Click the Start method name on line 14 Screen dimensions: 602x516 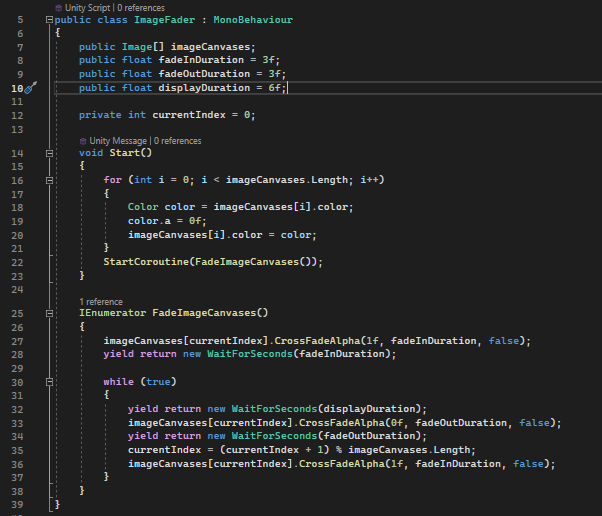pyautogui.click(x=125, y=153)
